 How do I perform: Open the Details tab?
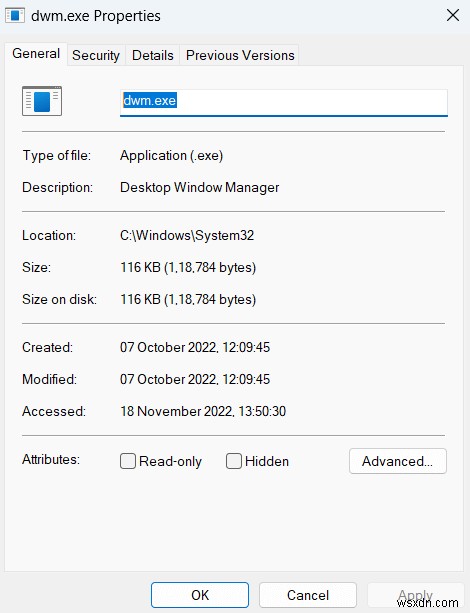click(x=152, y=55)
